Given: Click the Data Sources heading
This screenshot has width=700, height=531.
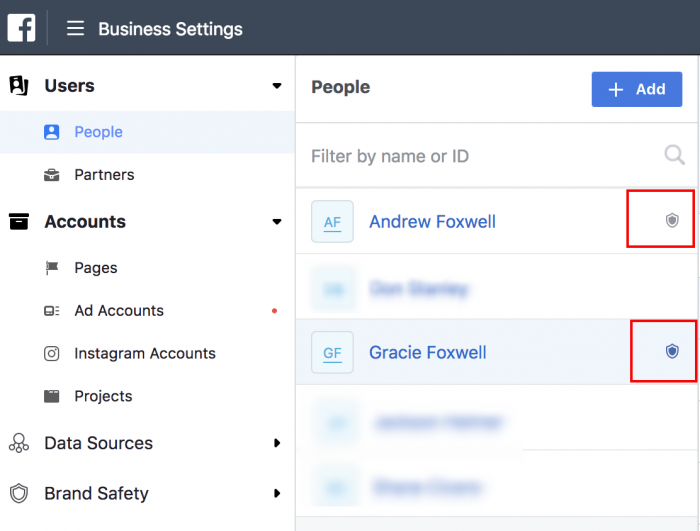Looking at the screenshot, I should [x=98, y=443].
